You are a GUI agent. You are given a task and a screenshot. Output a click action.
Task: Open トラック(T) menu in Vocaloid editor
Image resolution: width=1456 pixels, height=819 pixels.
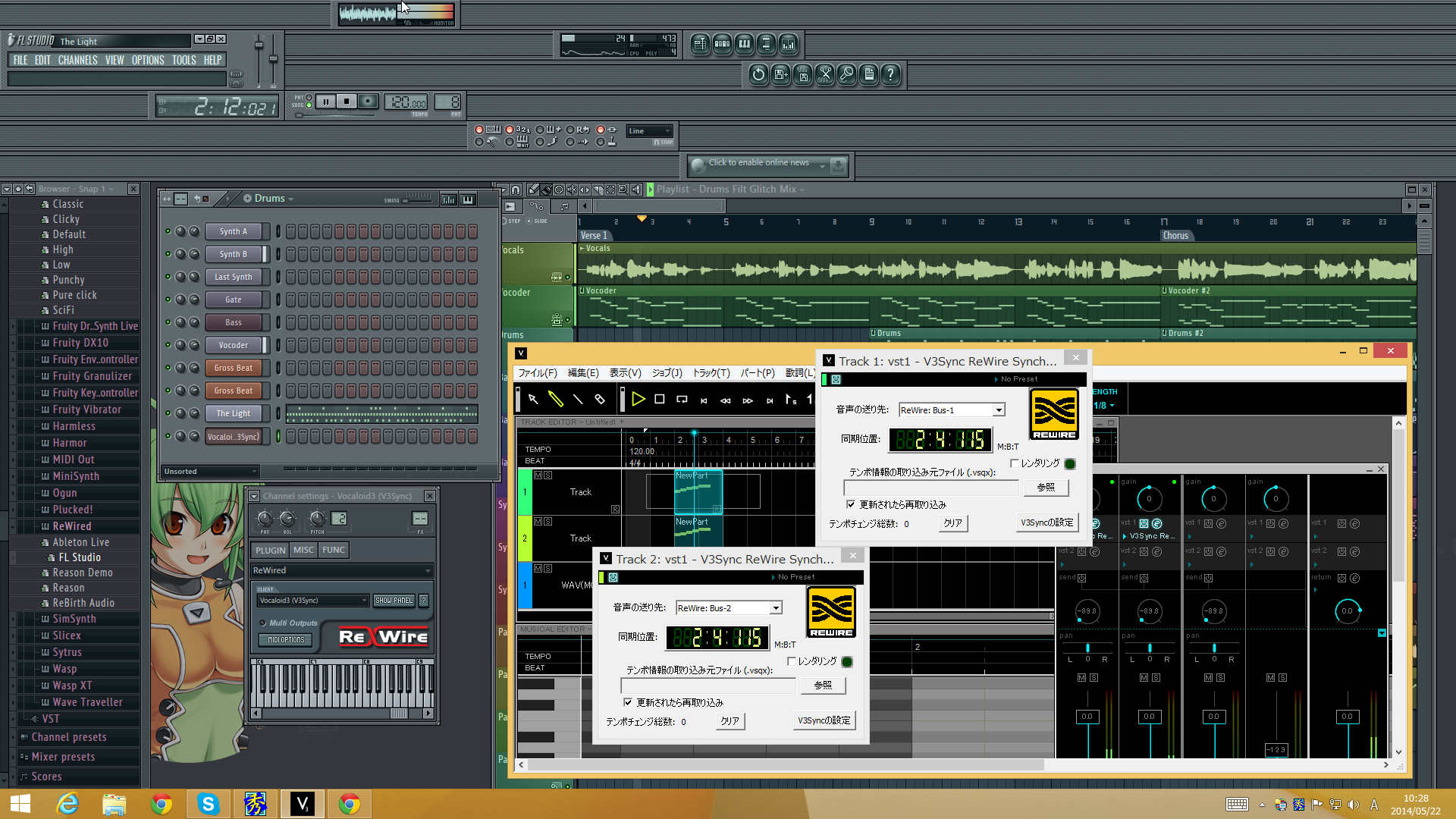click(x=711, y=373)
